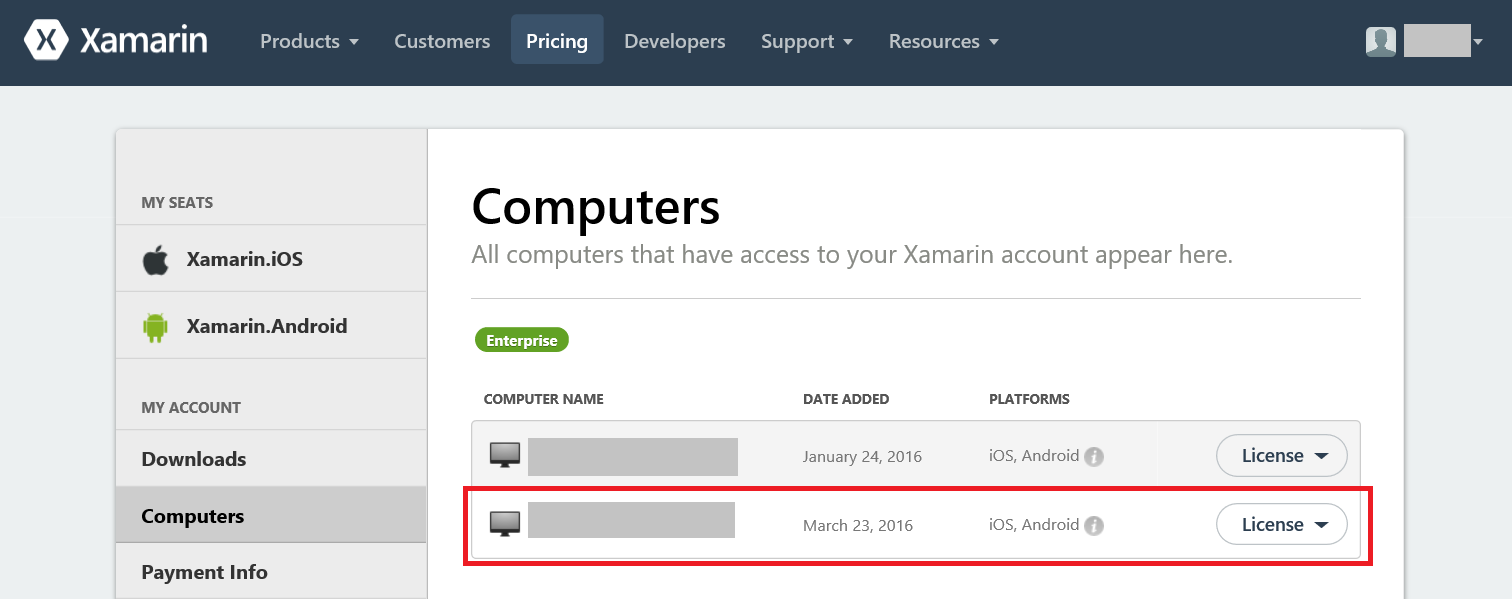Click the Android robot icon in sidebar

coord(155,327)
